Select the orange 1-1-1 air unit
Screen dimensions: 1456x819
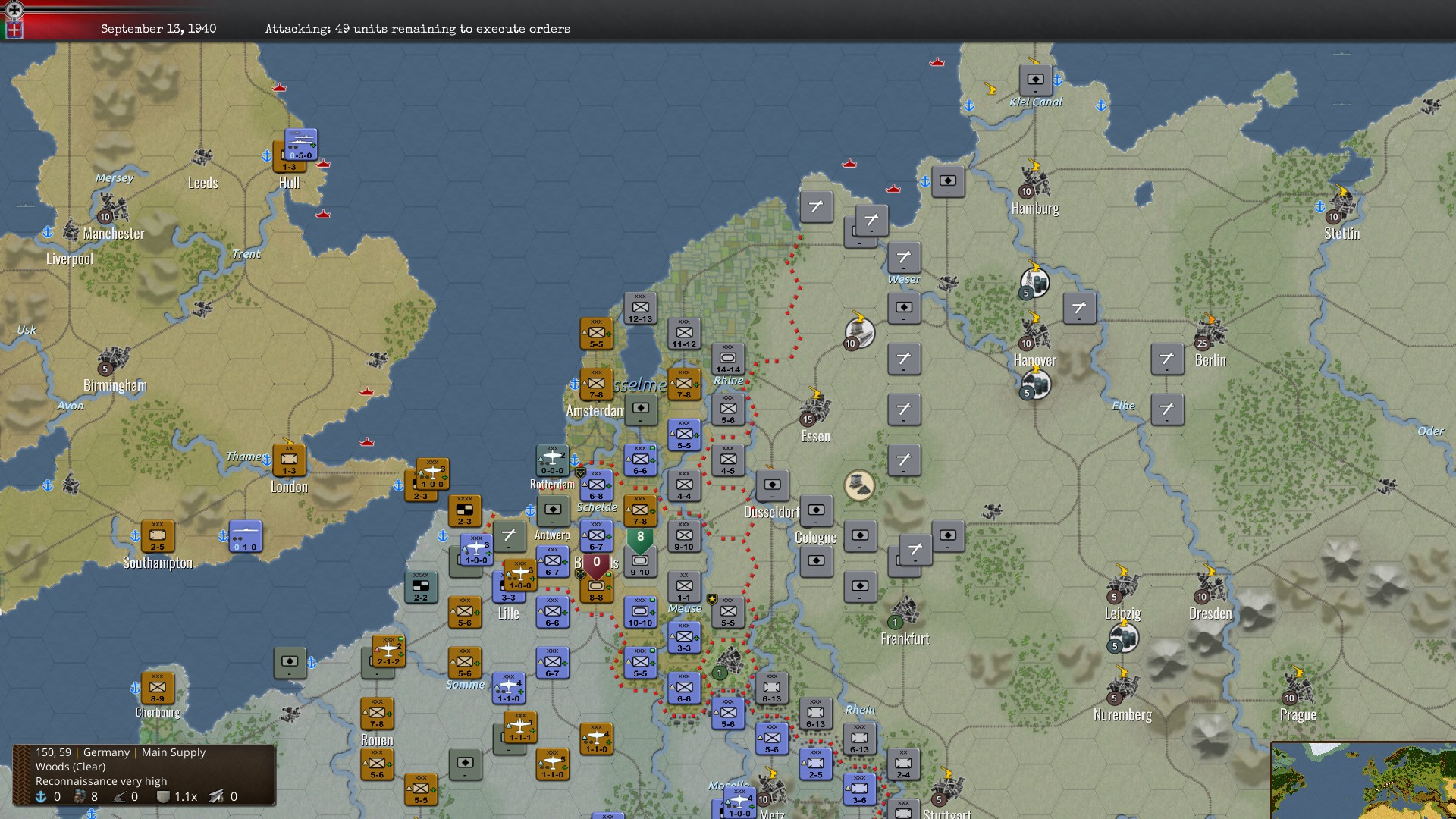click(x=520, y=726)
